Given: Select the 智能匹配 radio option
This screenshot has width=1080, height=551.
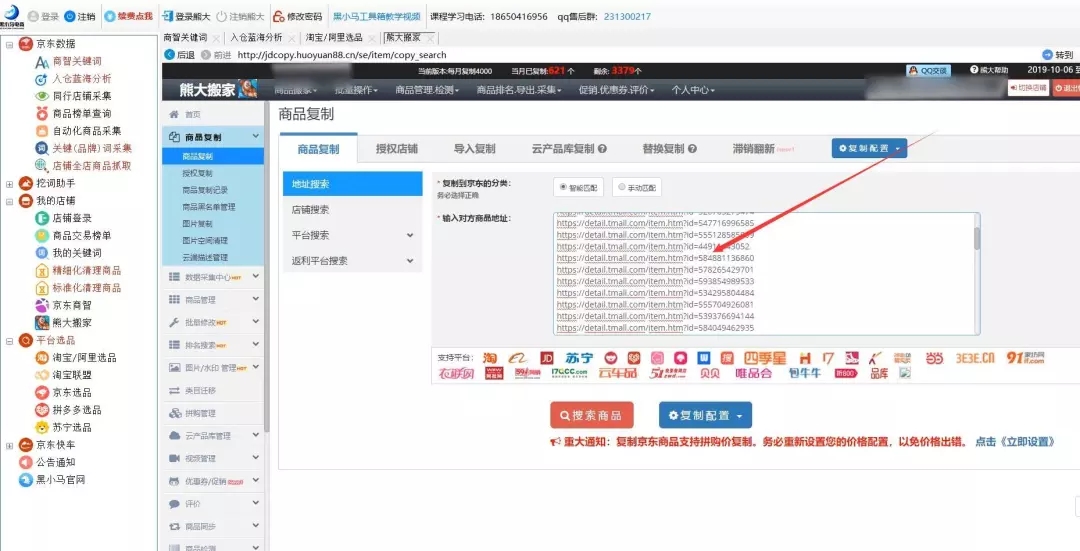Looking at the screenshot, I should click(564, 187).
